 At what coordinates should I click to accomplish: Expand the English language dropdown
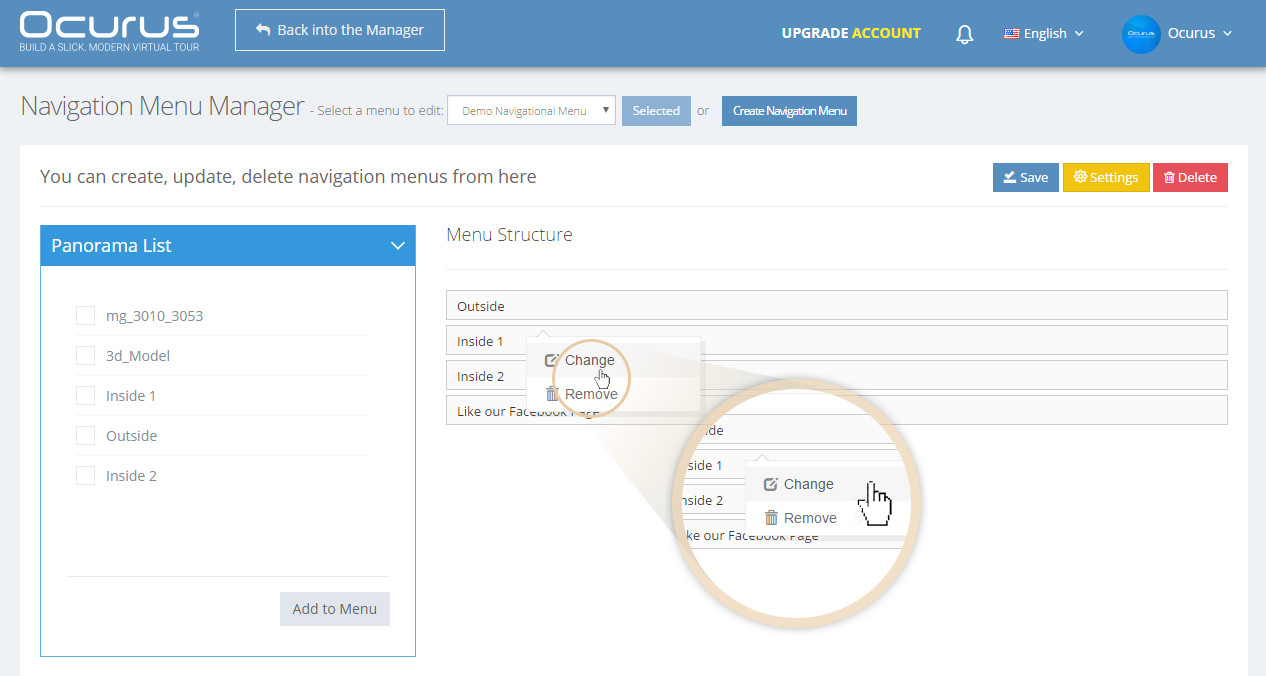(x=1044, y=34)
